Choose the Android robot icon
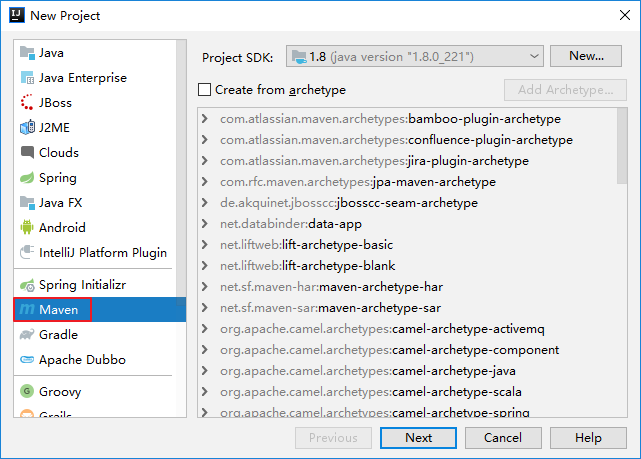Viewport: 641px width, 459px height. [27, 227]
